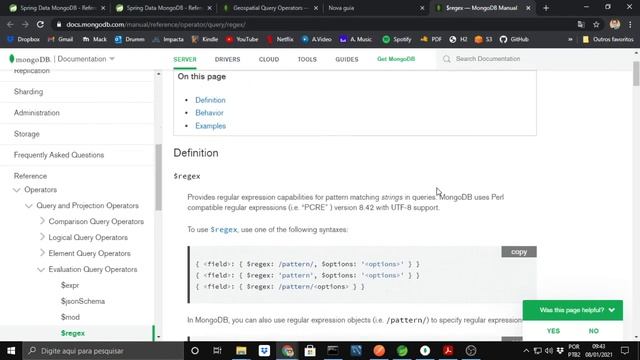Viewport: 640px width, 360px height.
Task: Open the Spotify bookmark
Action: (x=397, y=39)
